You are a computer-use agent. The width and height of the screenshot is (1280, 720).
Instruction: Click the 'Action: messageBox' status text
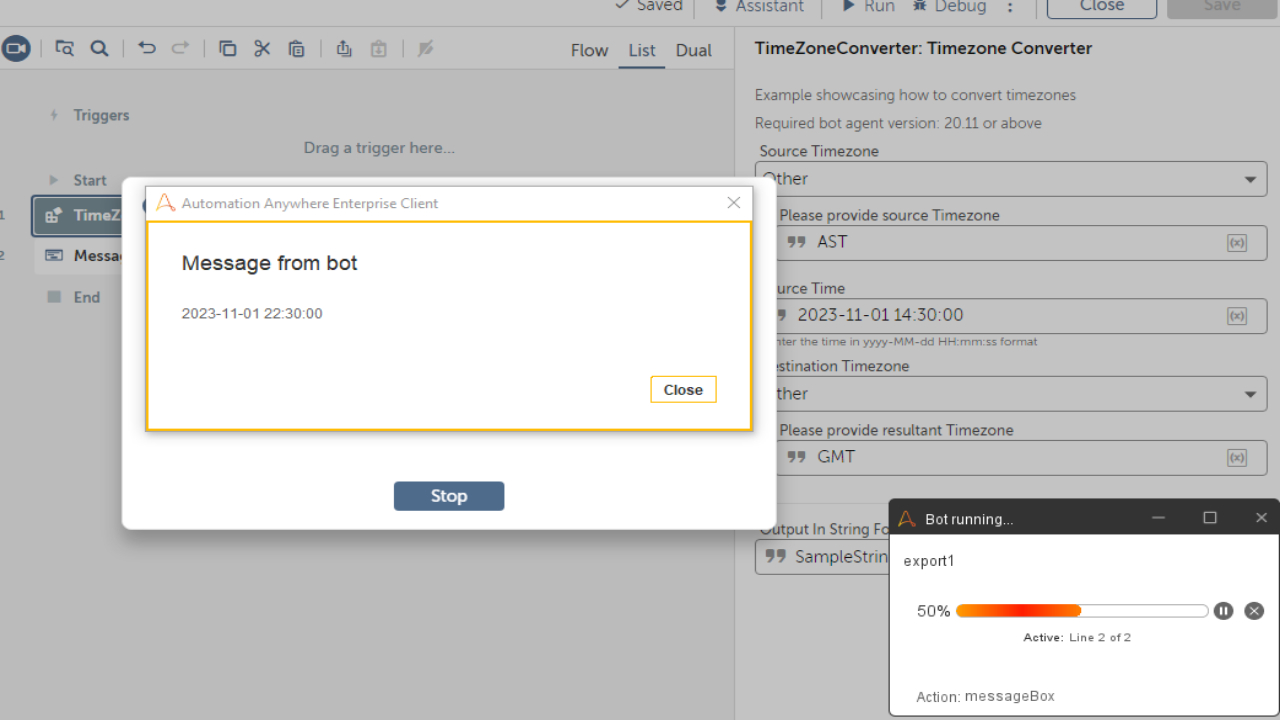(985, 696)
